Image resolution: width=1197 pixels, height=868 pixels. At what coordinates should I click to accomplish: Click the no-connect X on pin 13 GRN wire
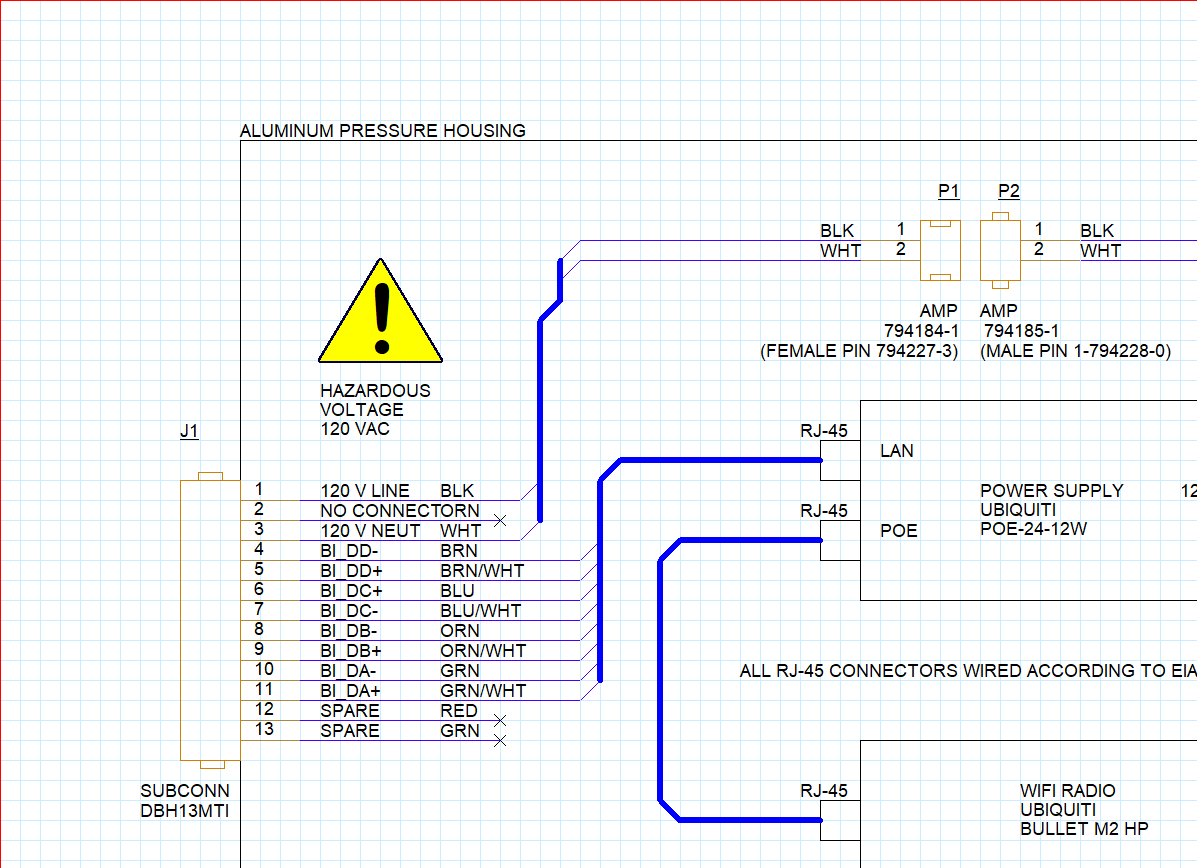pos(500,741)
